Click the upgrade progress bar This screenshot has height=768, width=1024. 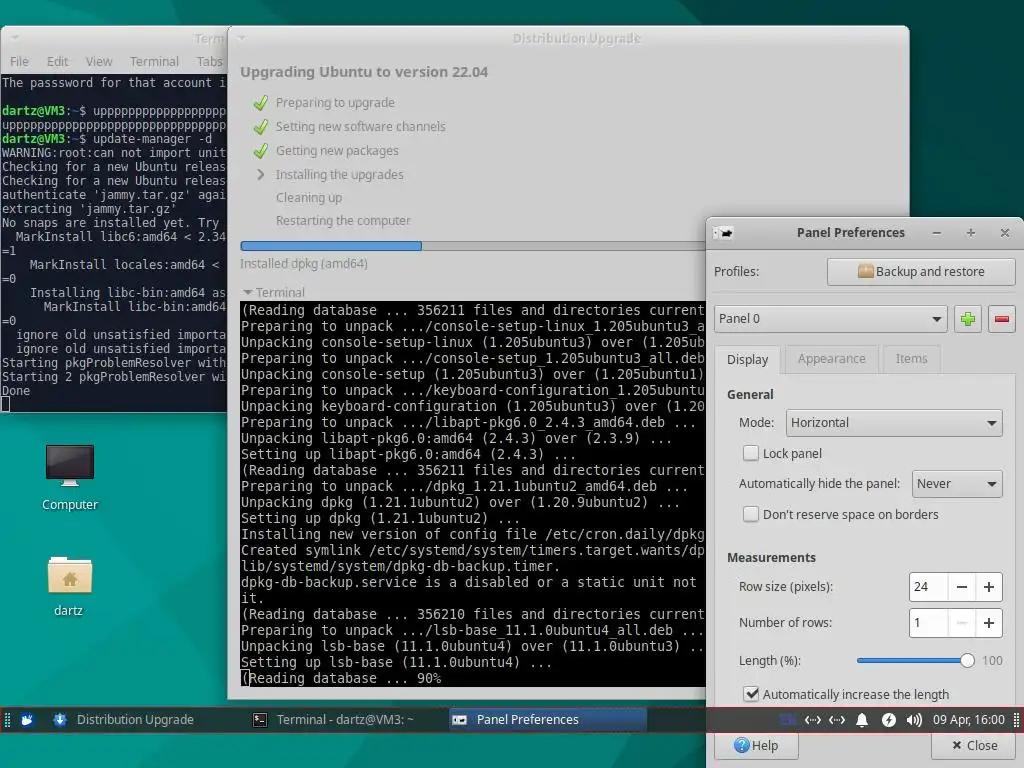tap(473, 246)
